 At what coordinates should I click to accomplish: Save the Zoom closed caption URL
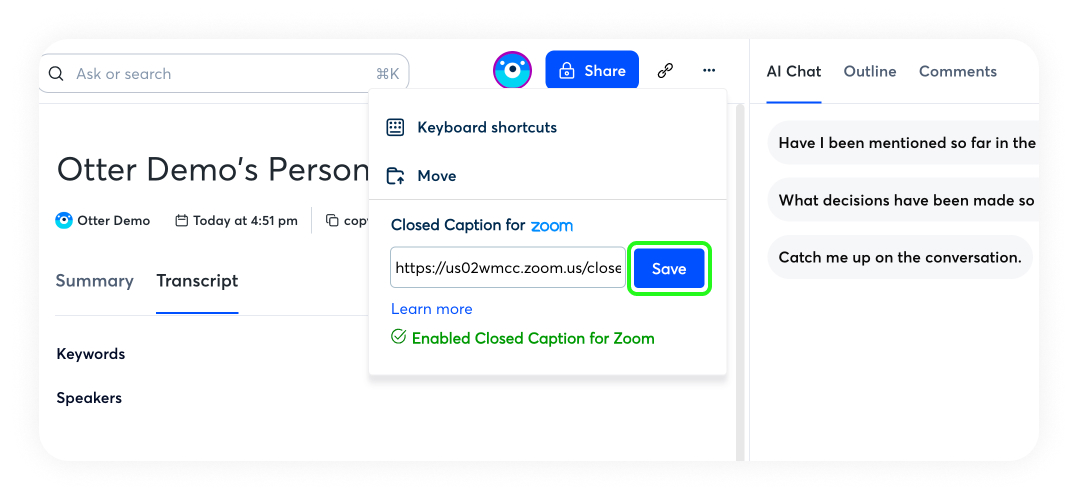coord(669,269)
